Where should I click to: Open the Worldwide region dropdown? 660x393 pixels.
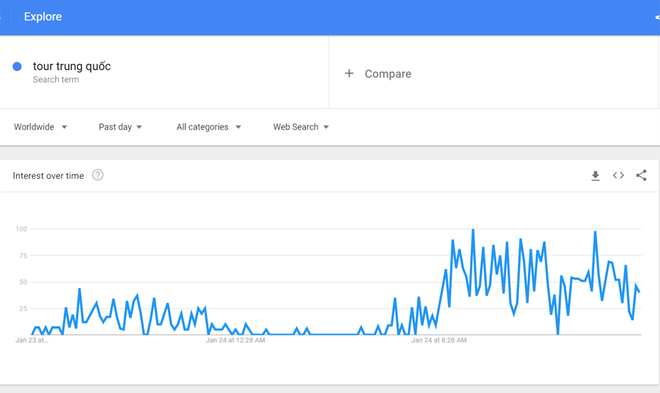pos(40,127)
